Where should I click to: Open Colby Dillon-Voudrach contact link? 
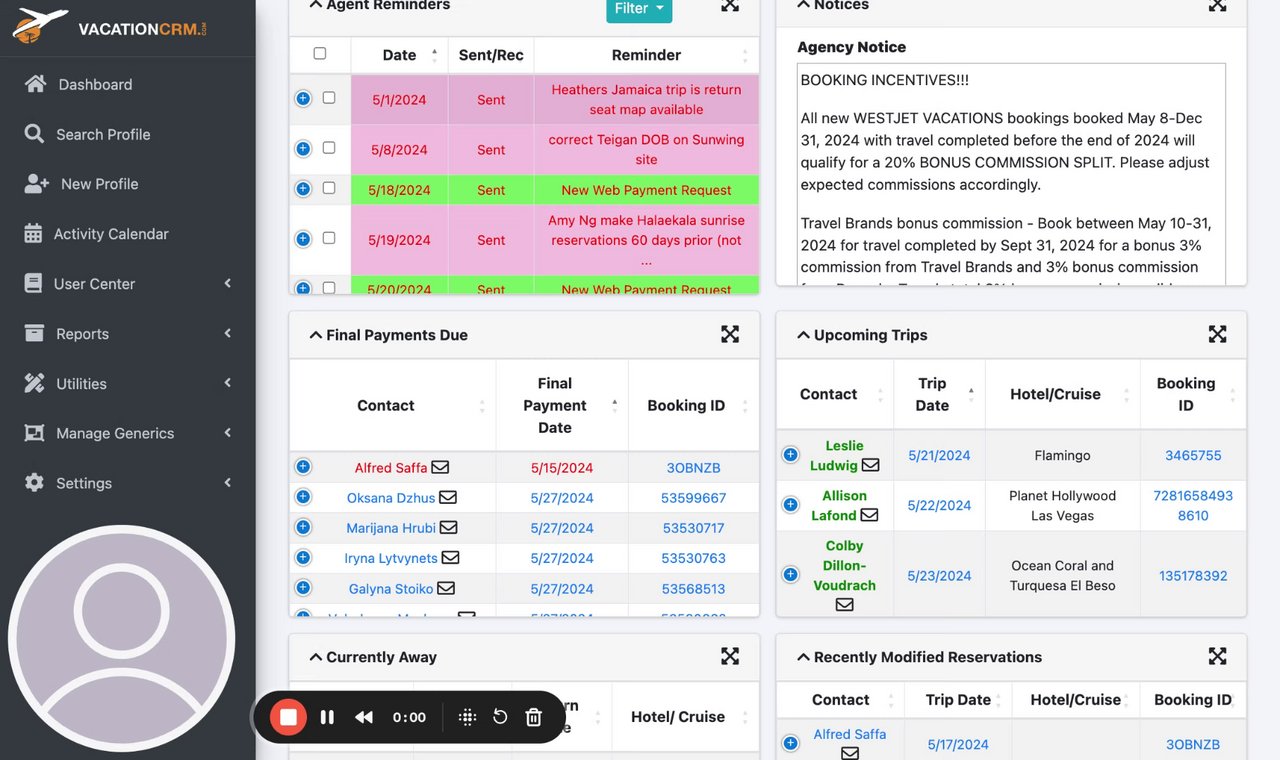pos(845,565)
